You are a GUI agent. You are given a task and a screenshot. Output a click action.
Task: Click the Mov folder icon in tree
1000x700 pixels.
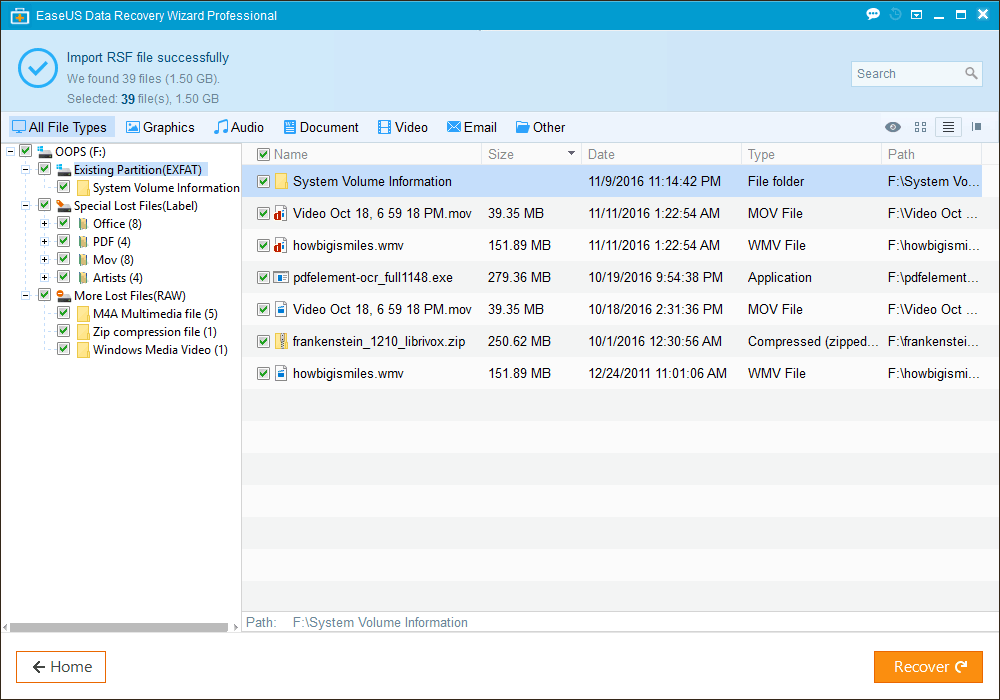pos(83,259)
